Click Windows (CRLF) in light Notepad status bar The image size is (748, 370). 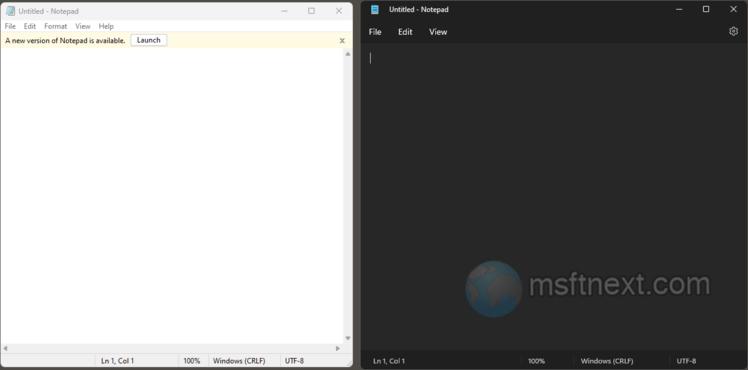point(239,361)
